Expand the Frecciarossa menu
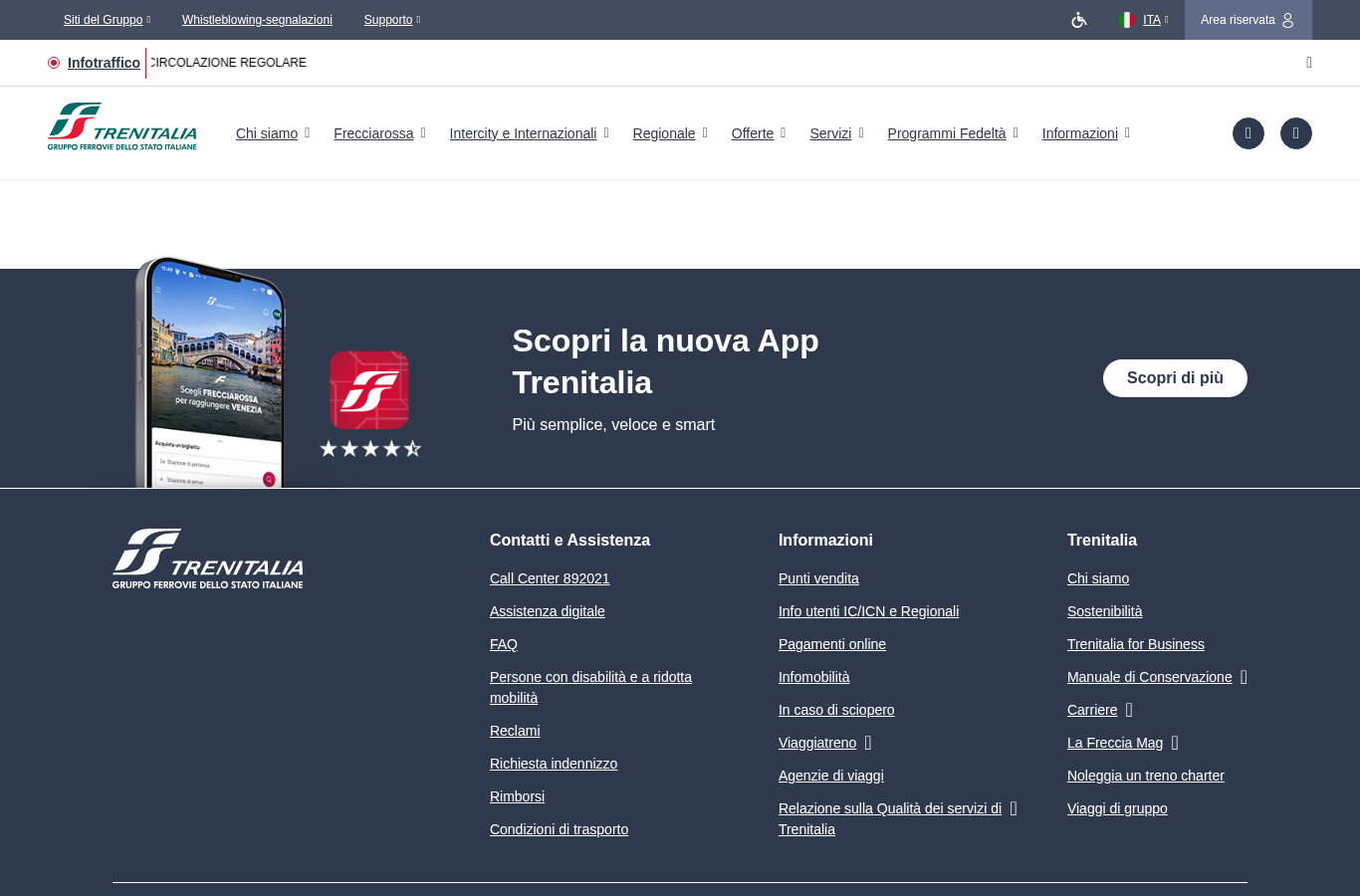 point(379,133)
